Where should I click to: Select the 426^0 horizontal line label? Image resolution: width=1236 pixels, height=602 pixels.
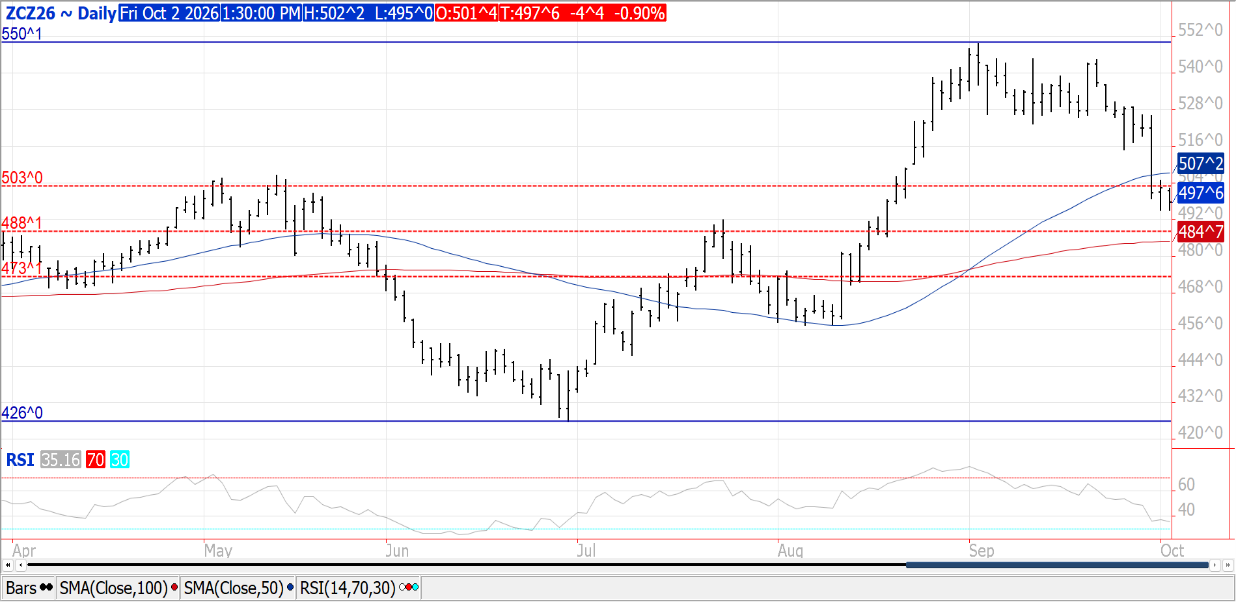[x=22, y=412]
